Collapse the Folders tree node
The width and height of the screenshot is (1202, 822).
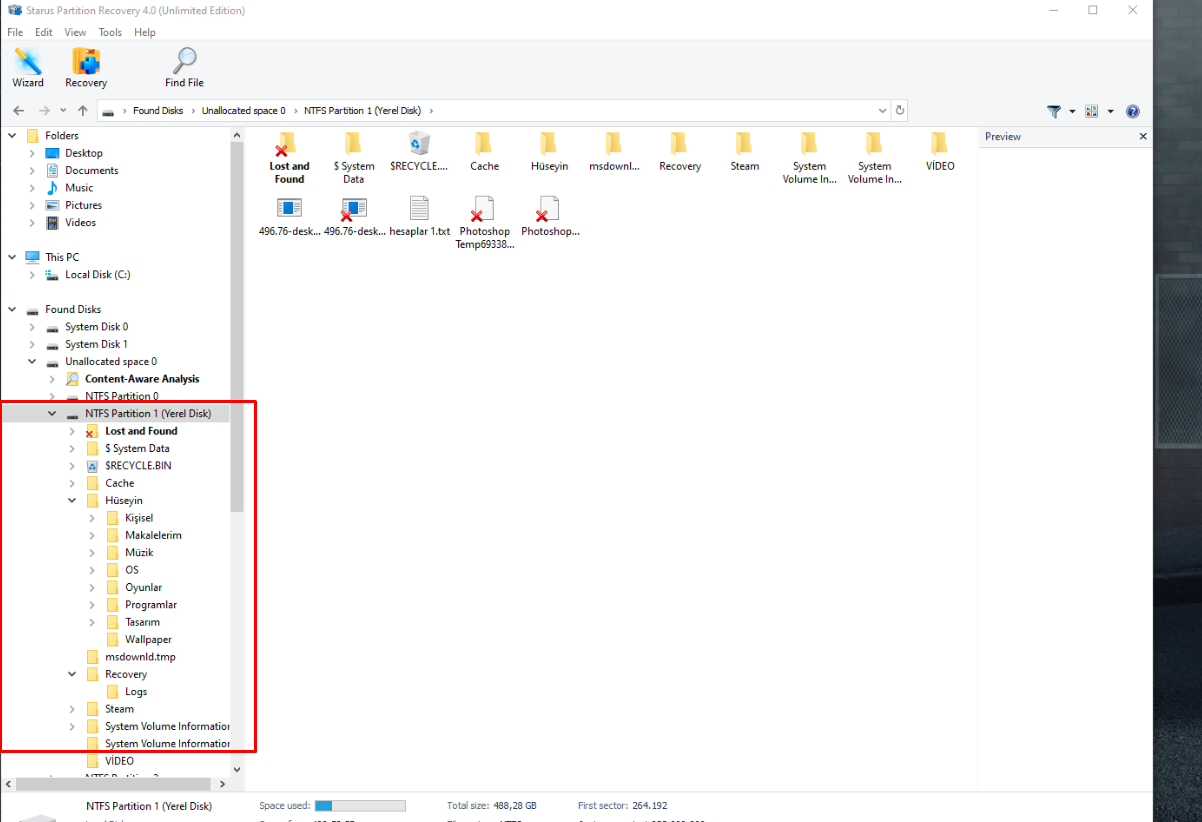12,135
